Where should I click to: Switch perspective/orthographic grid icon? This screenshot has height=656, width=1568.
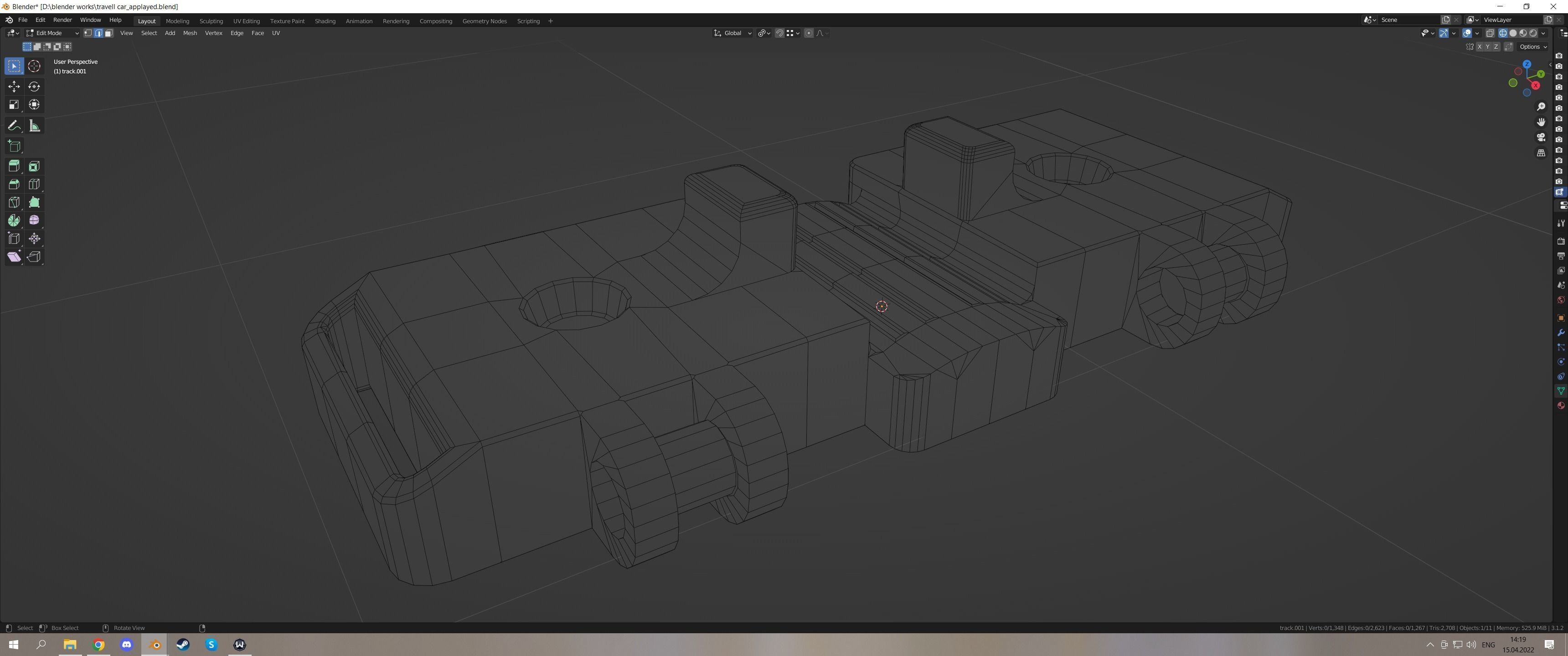coord(1541,153)
